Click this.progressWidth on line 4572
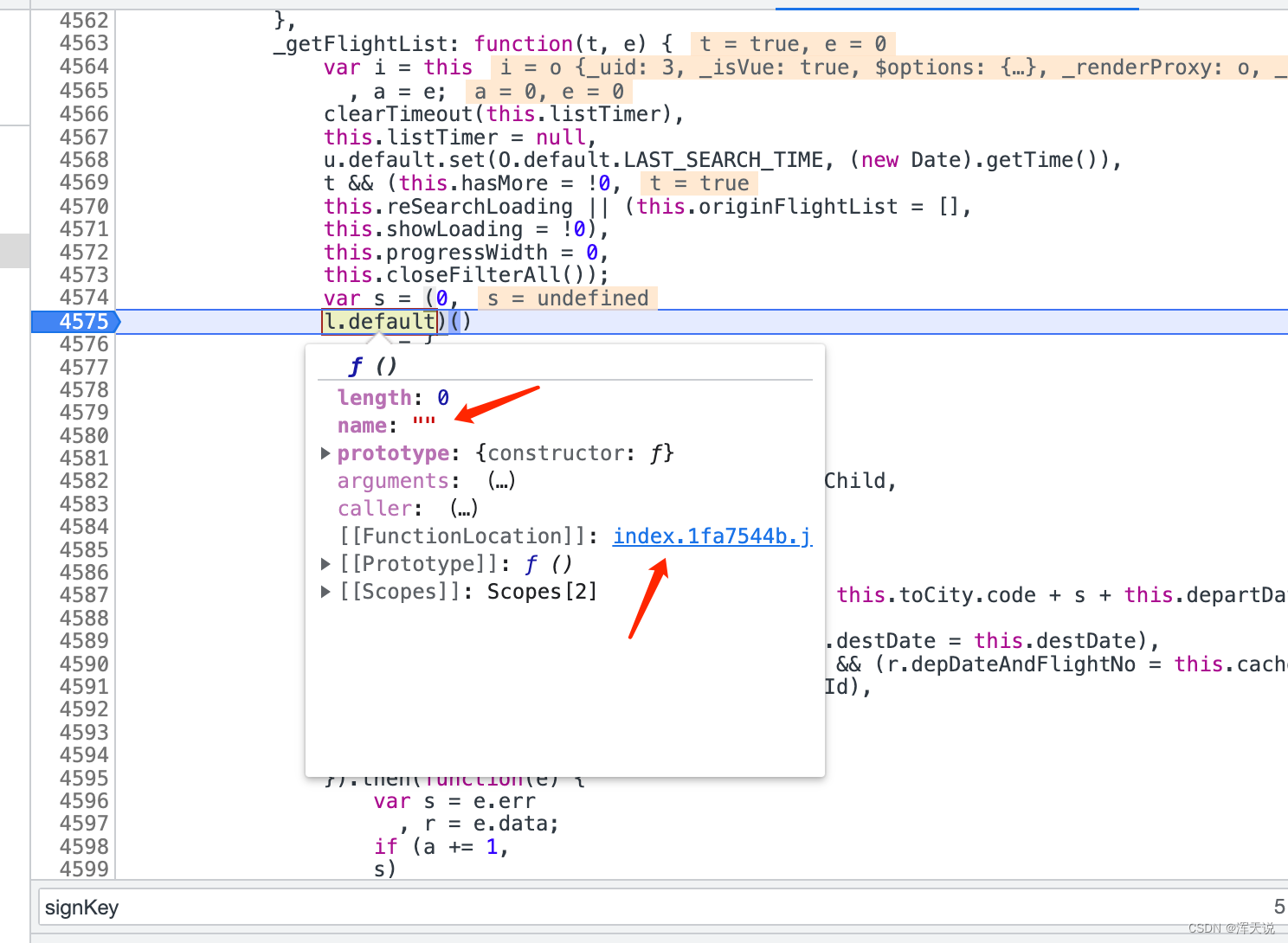The width and height of the screenshot is (1288, 943). coord(435,253)
